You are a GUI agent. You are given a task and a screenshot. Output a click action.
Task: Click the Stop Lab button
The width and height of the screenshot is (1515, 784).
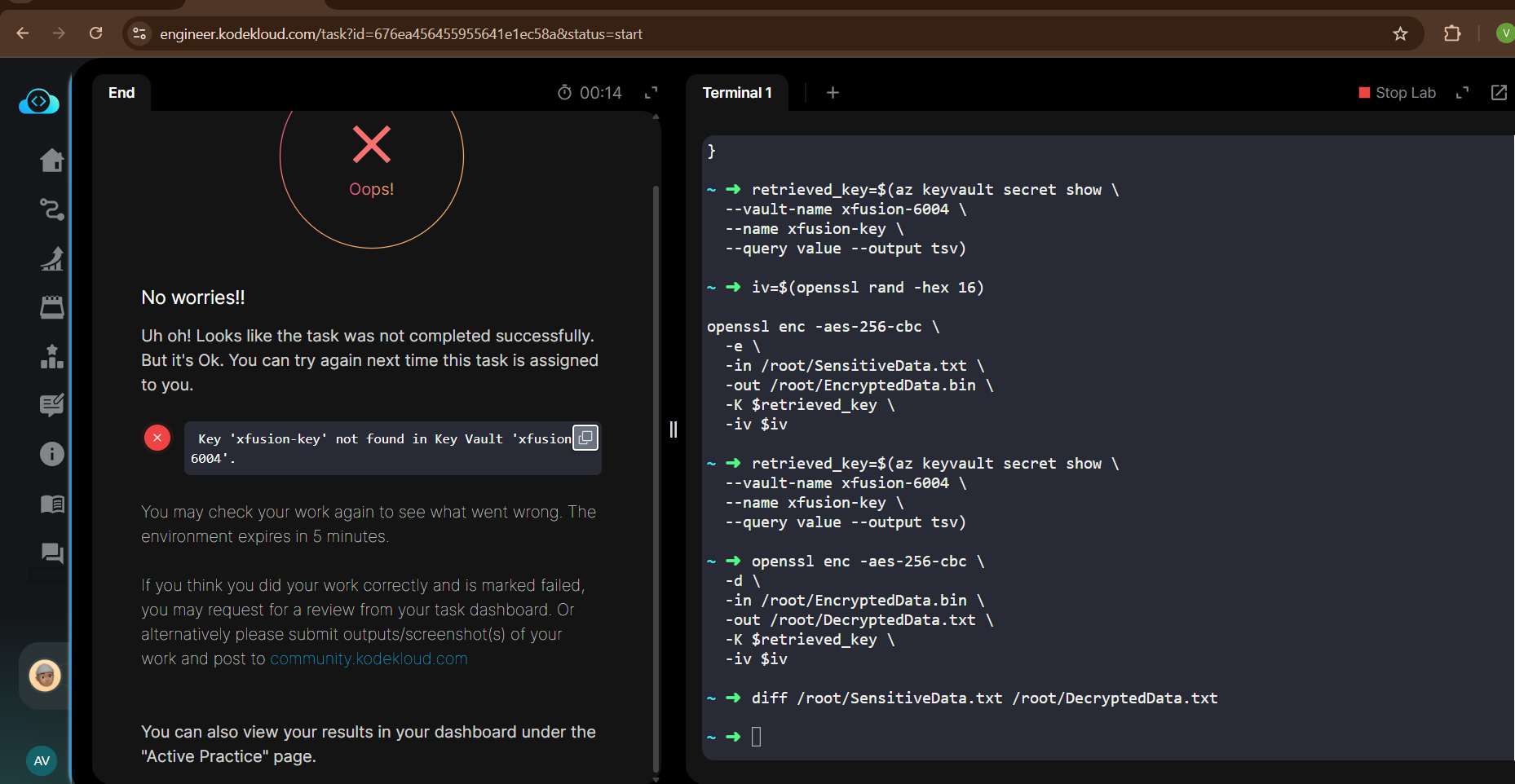[1397, 93]
